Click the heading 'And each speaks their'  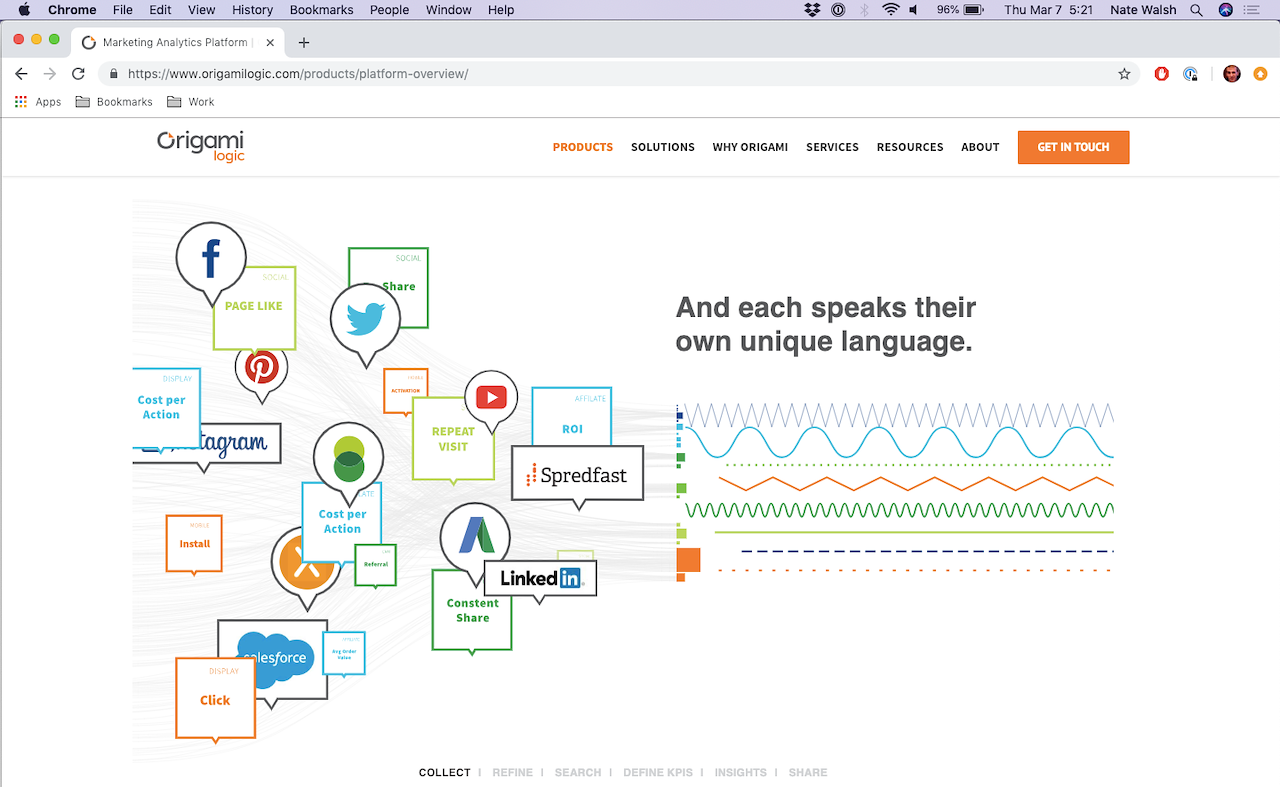coord(826,306)
